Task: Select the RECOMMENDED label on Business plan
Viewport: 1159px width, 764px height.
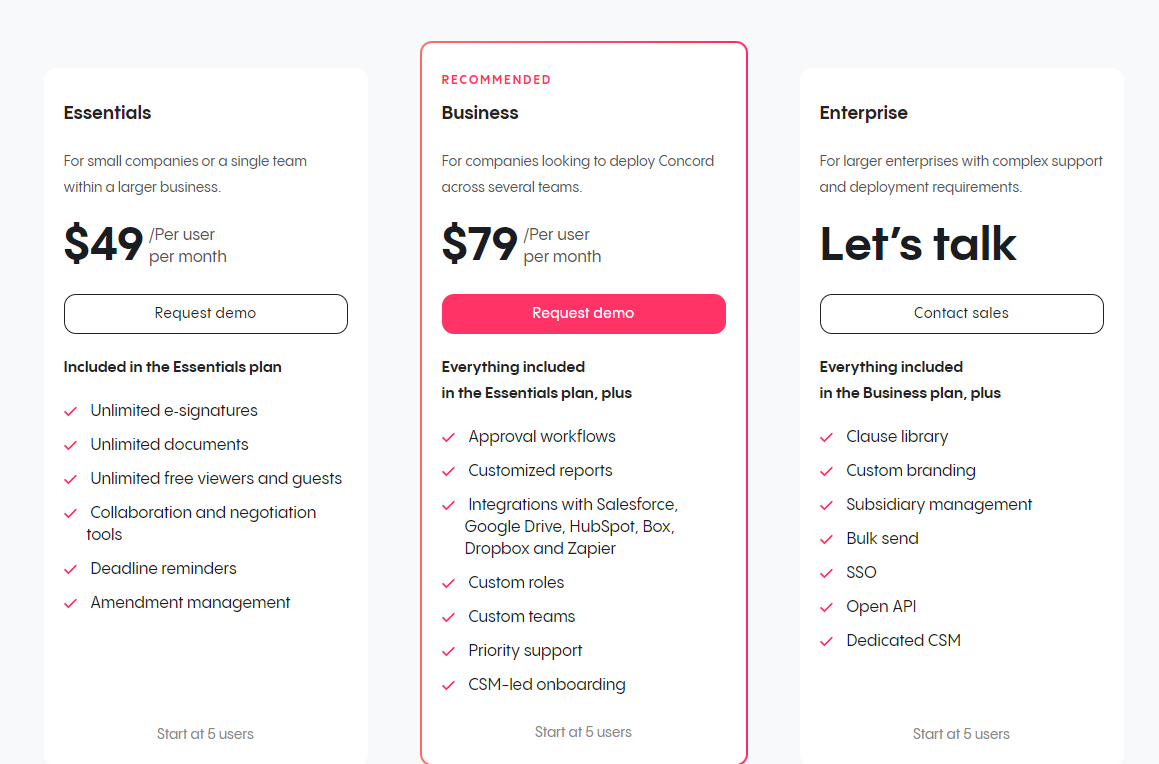Action: pos(496,79)
